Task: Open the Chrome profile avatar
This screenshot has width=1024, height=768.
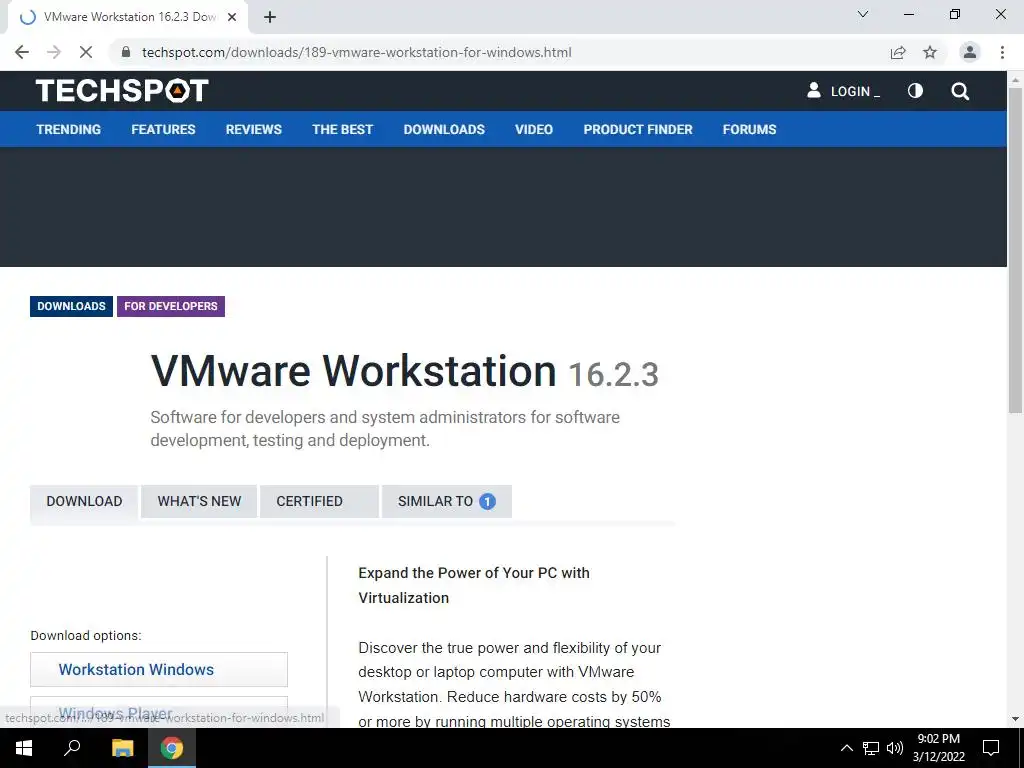Action: pyautogui.click(x=970, y=52)
